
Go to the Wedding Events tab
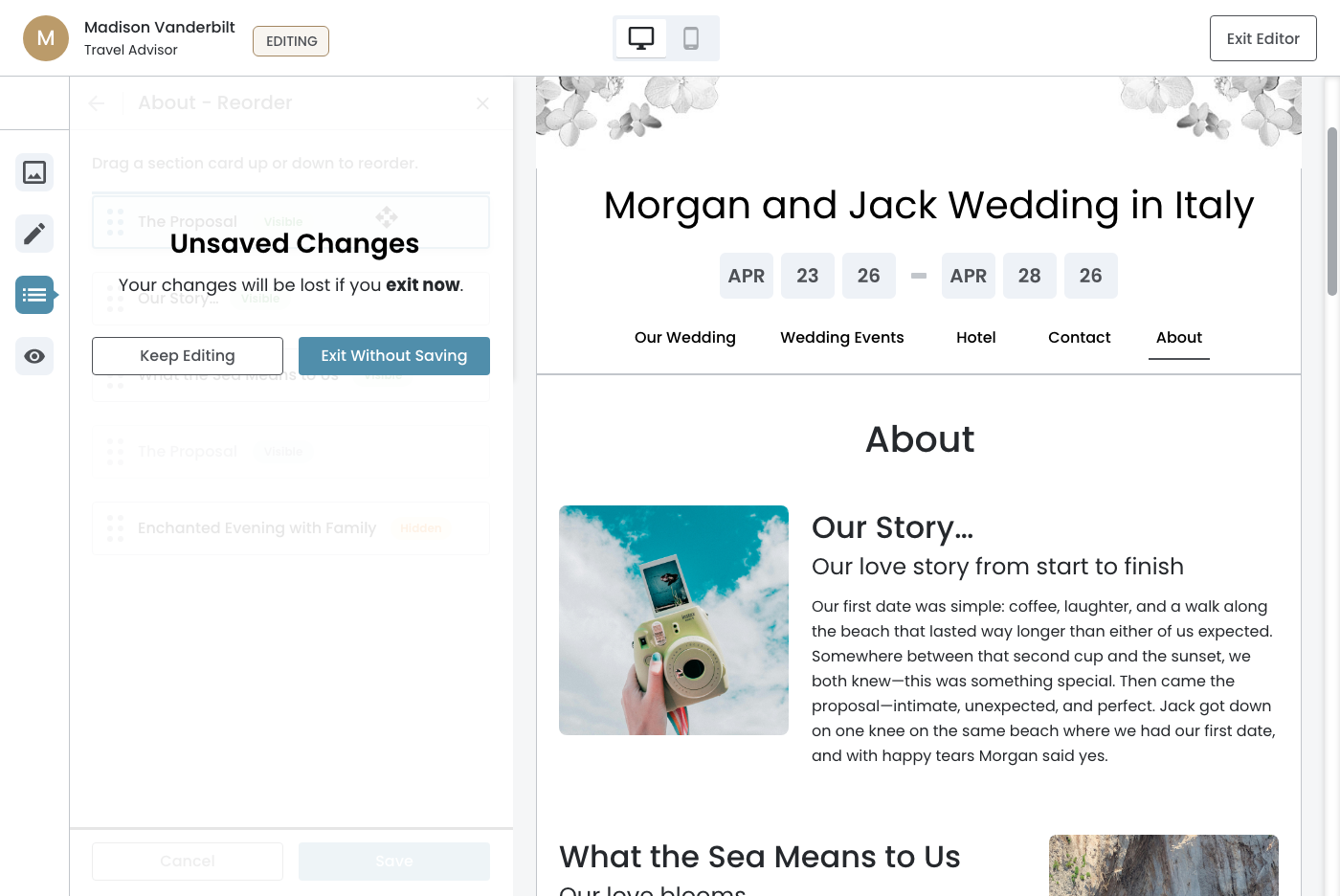point(842,338)
